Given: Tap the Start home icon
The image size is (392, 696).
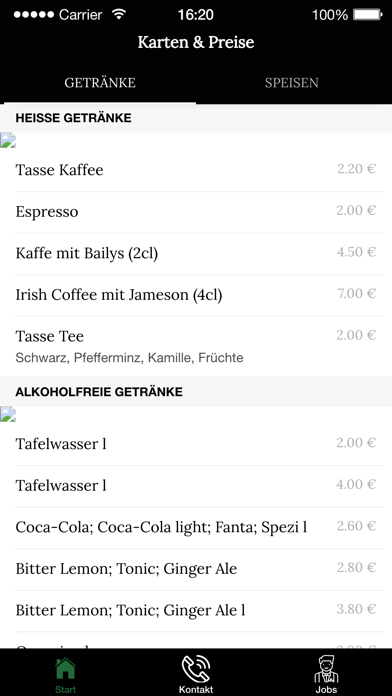Looking at the screenshot, I should coord(65,670).
